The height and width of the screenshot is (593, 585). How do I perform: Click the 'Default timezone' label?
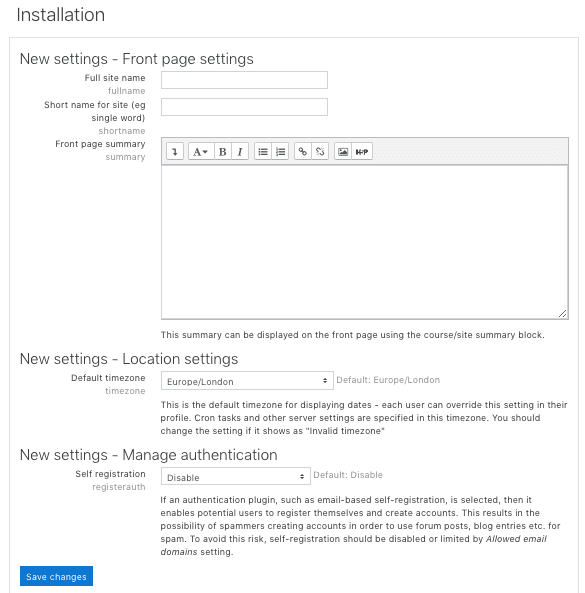(x=108, y=378)
